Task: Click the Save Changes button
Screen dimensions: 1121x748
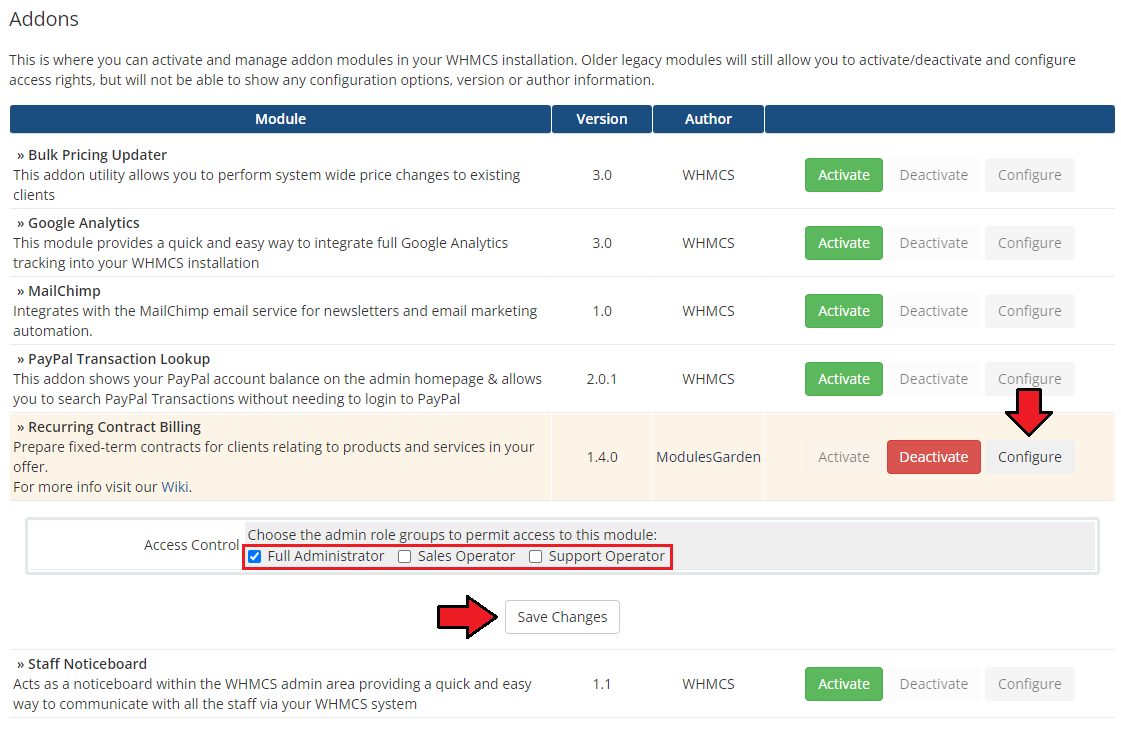Action: pos(562,617)
